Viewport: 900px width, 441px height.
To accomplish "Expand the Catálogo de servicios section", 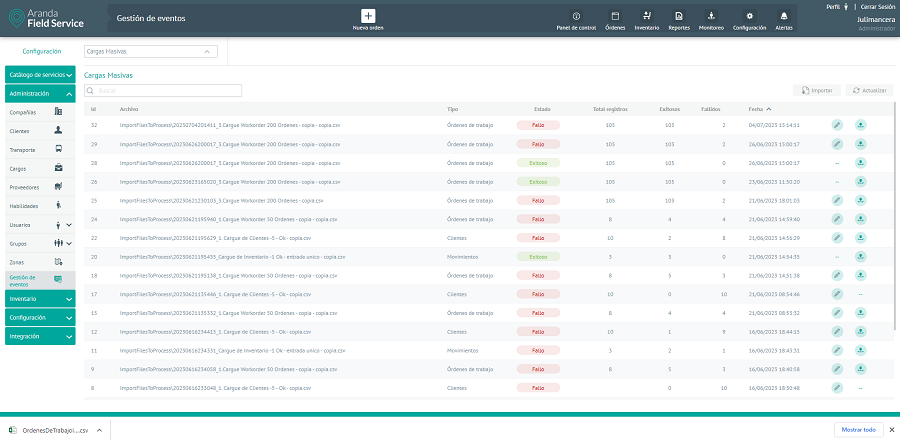I will pos(40,75).
